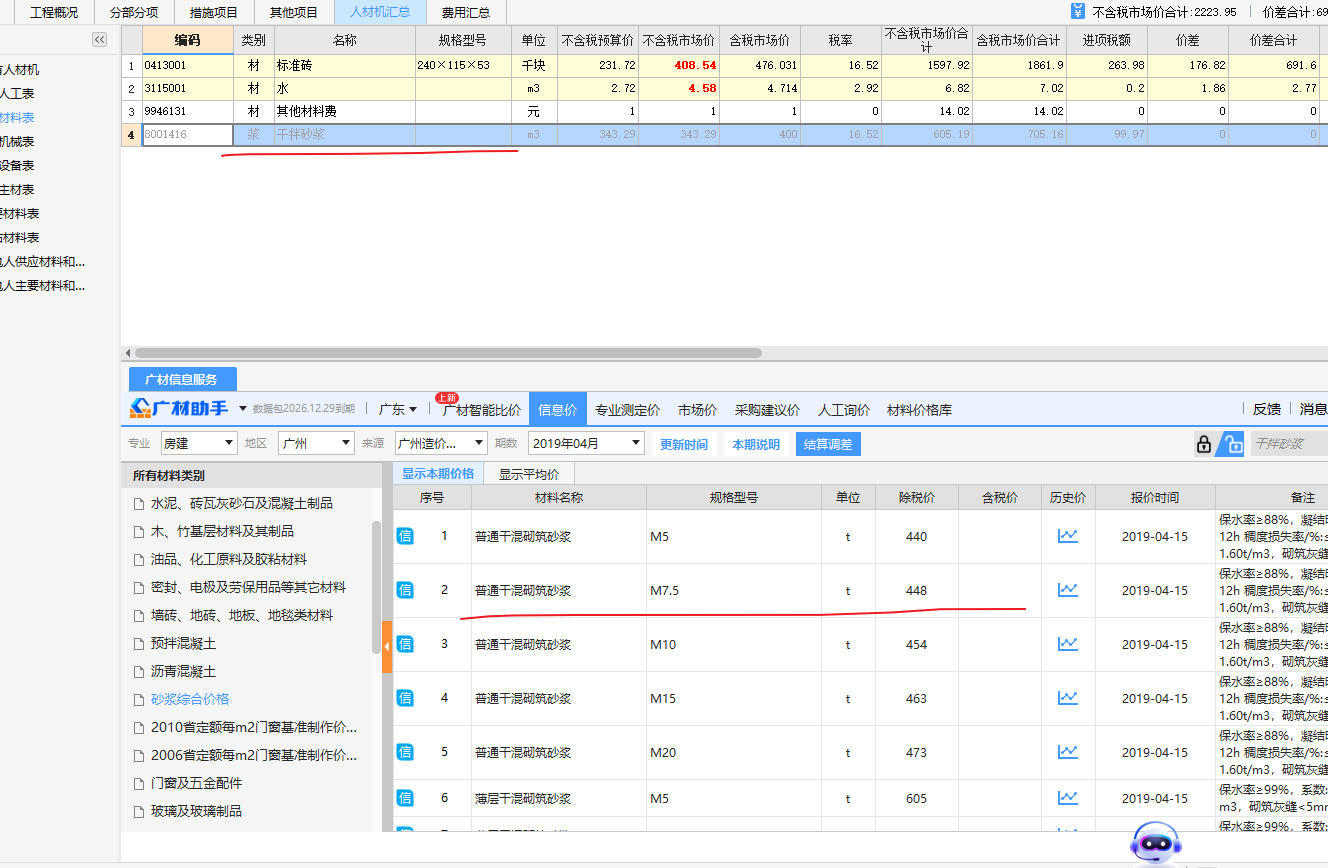This screenshot has width=1328, height=868.
Task: Open price history chart for M7.5 mortar
Action: pos(1068,590)
